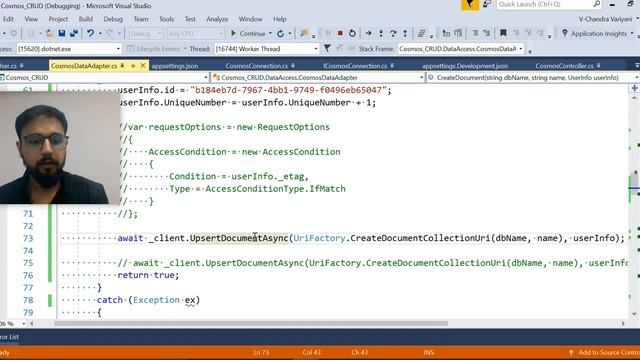This screenshot has height=360, width=640.
Task: Switch to the ICosmosConnection.cs tab
Action: [x=355, y=66]
